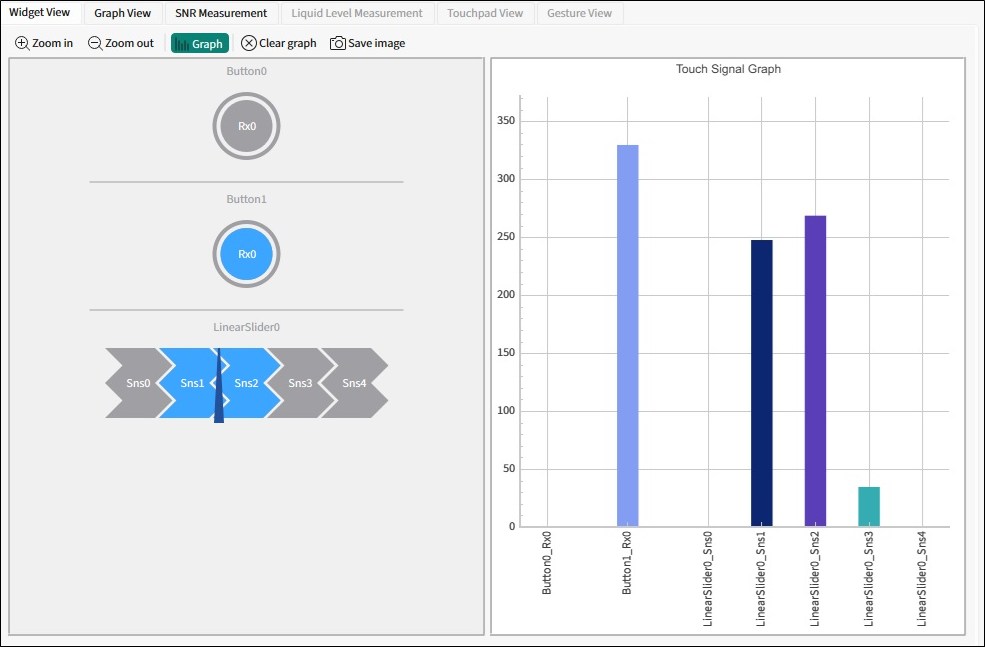Click the teal LinearSlider0_Sns3 bar
The image size is (985, 647).
tap(869, 507)
